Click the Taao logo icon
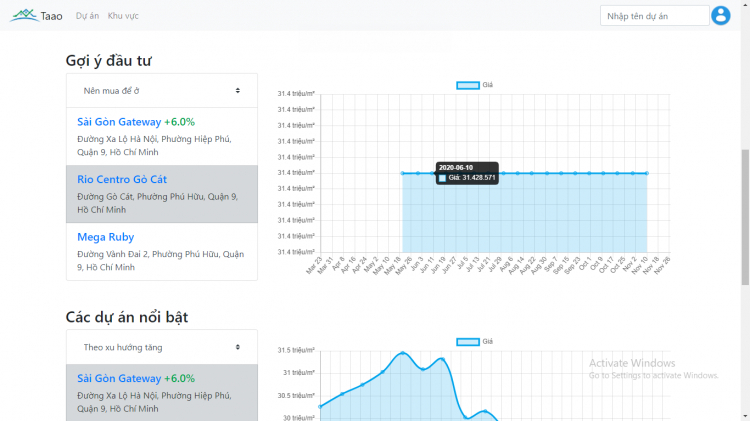The image size is (750, 421). (x=24, y=15)
